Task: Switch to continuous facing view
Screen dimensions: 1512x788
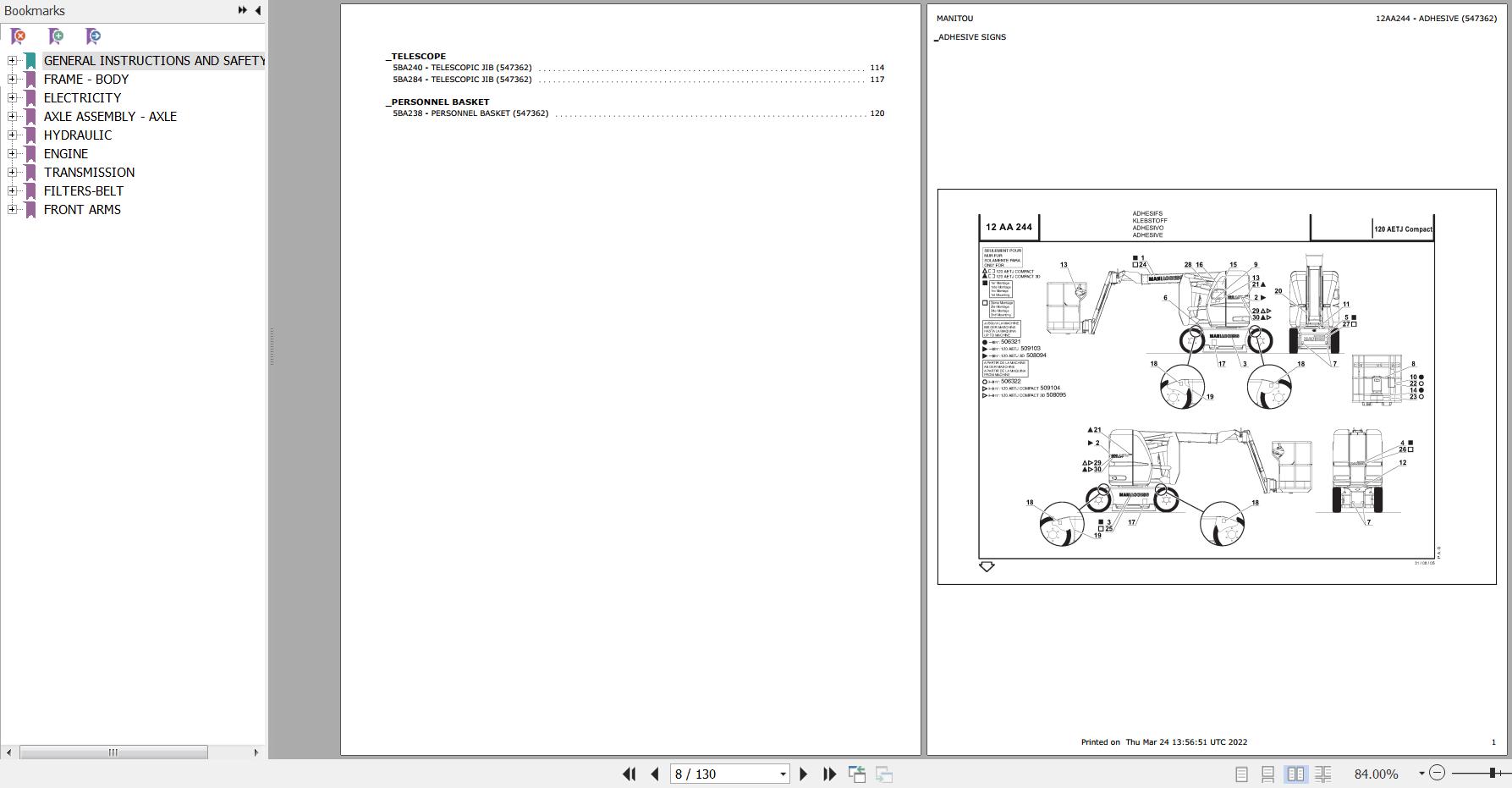Action: coord(1323,774)
